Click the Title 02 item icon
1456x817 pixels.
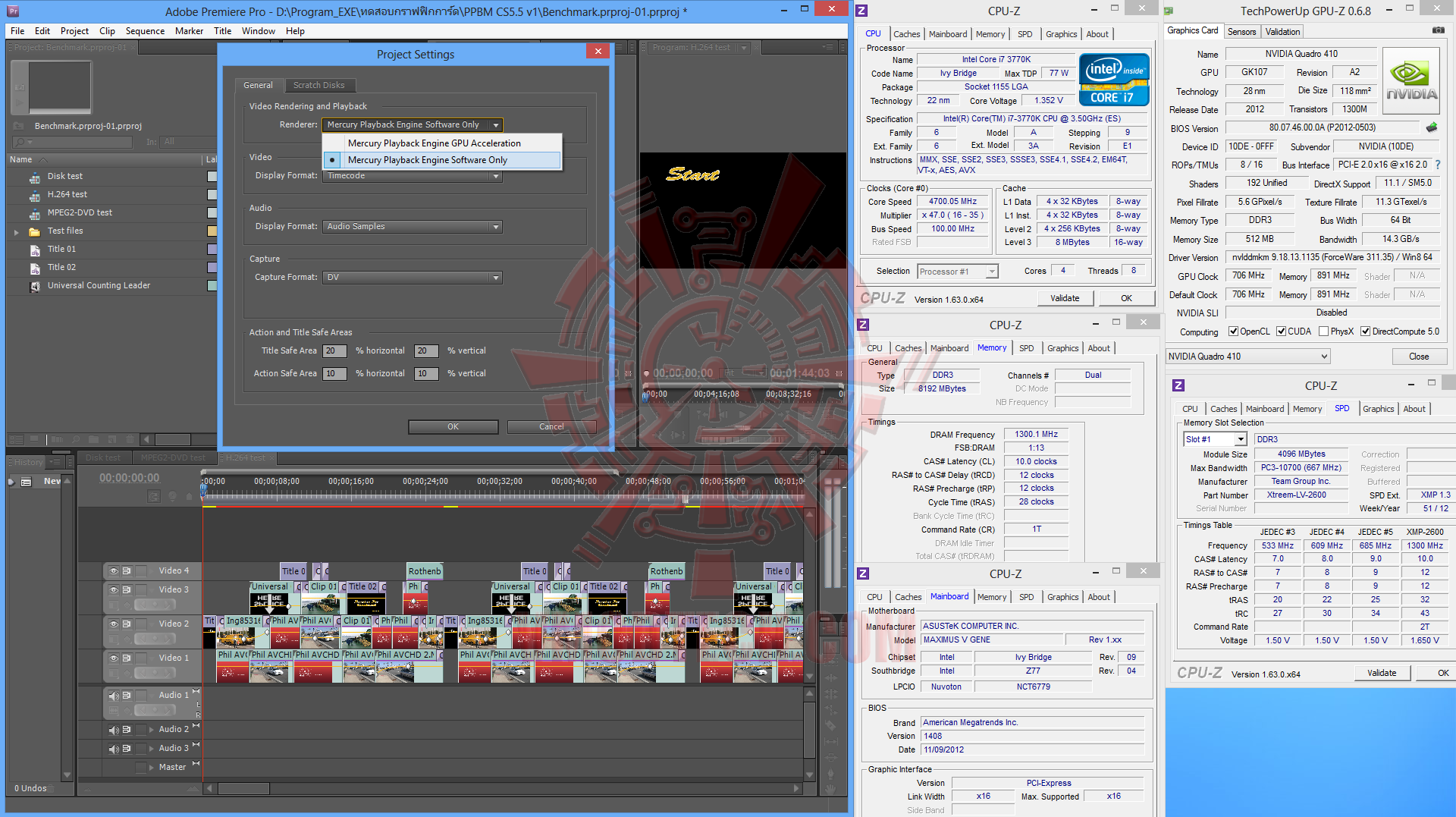[x=35, y=268]
